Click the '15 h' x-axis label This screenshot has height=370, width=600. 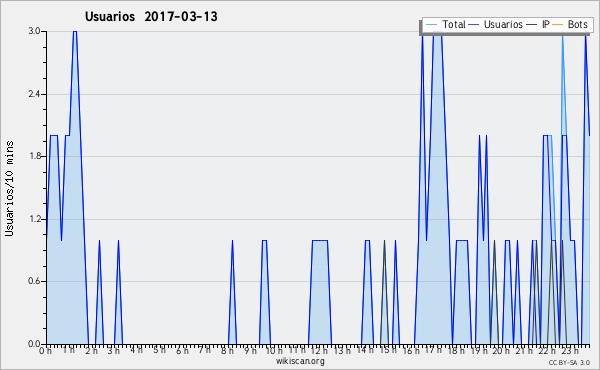point(387,351)
